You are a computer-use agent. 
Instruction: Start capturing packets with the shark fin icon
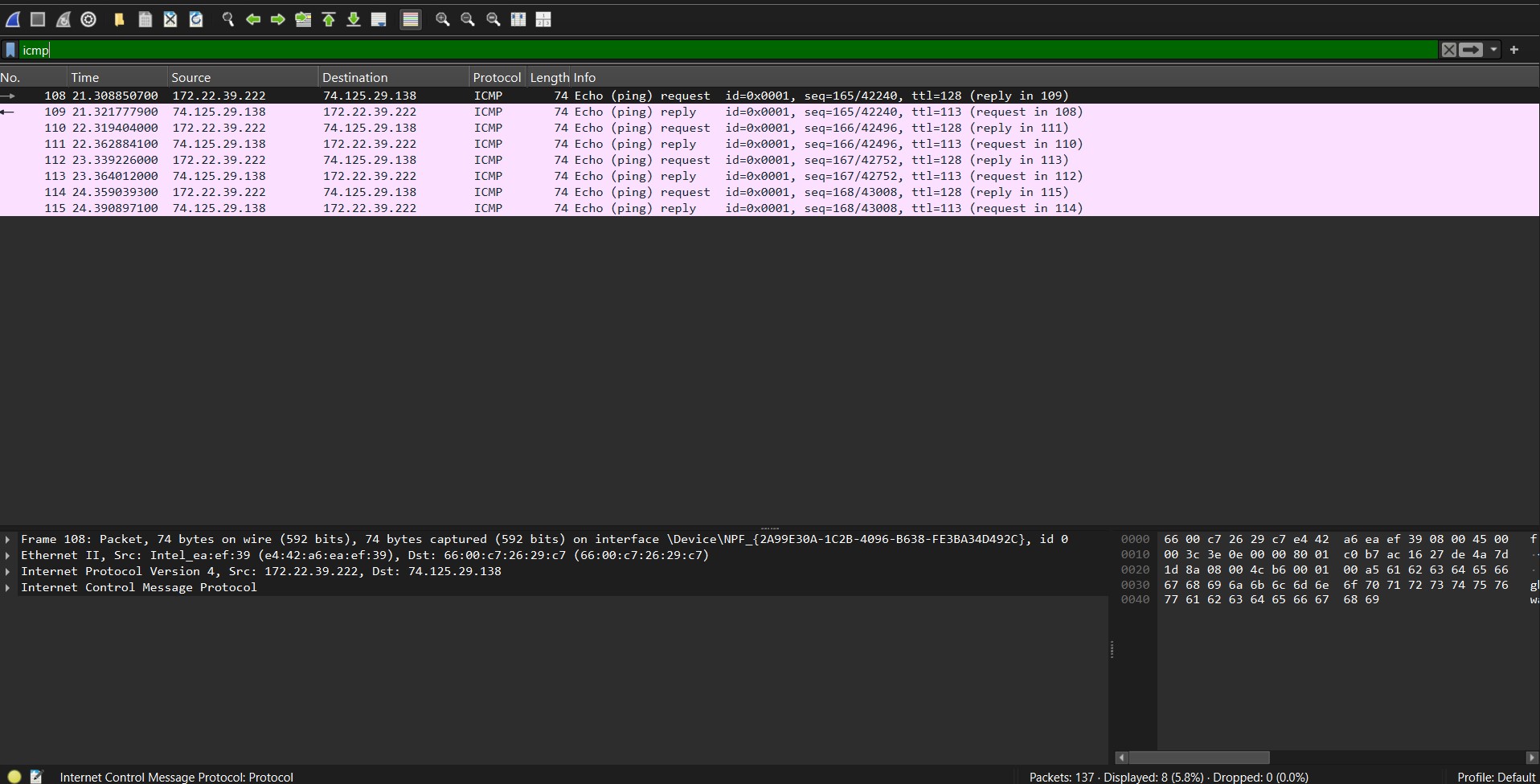[13, 19]
